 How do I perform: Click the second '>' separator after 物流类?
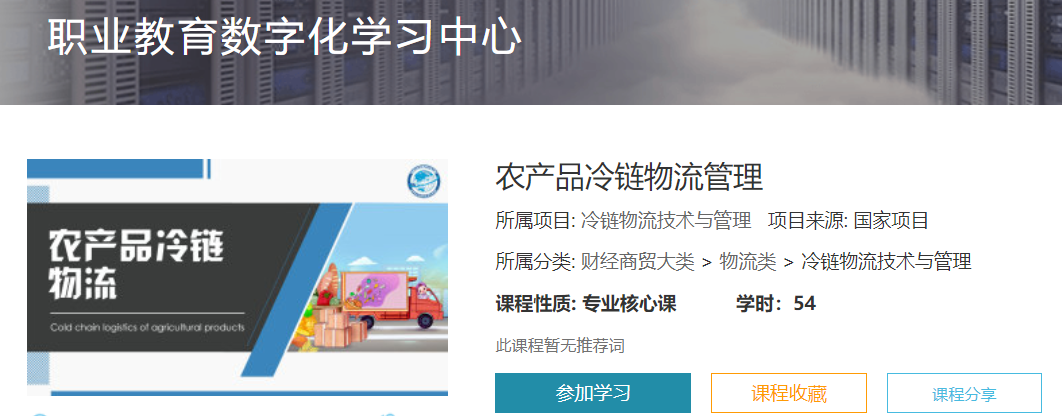[x=788, y=262]
